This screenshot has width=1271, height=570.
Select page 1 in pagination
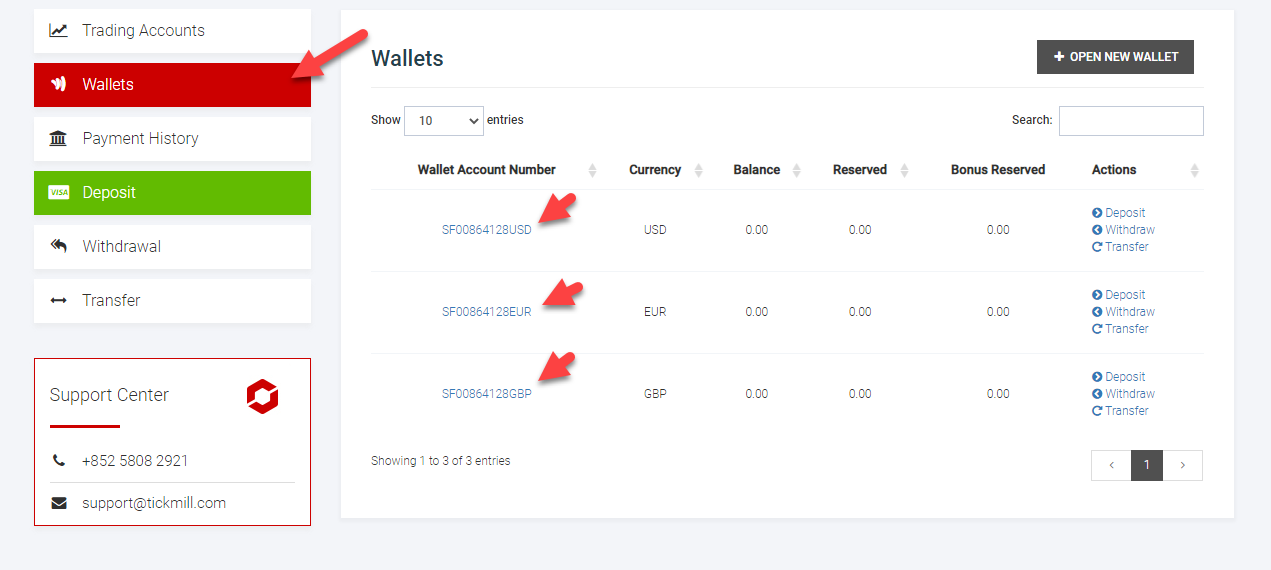(1147, 465)
